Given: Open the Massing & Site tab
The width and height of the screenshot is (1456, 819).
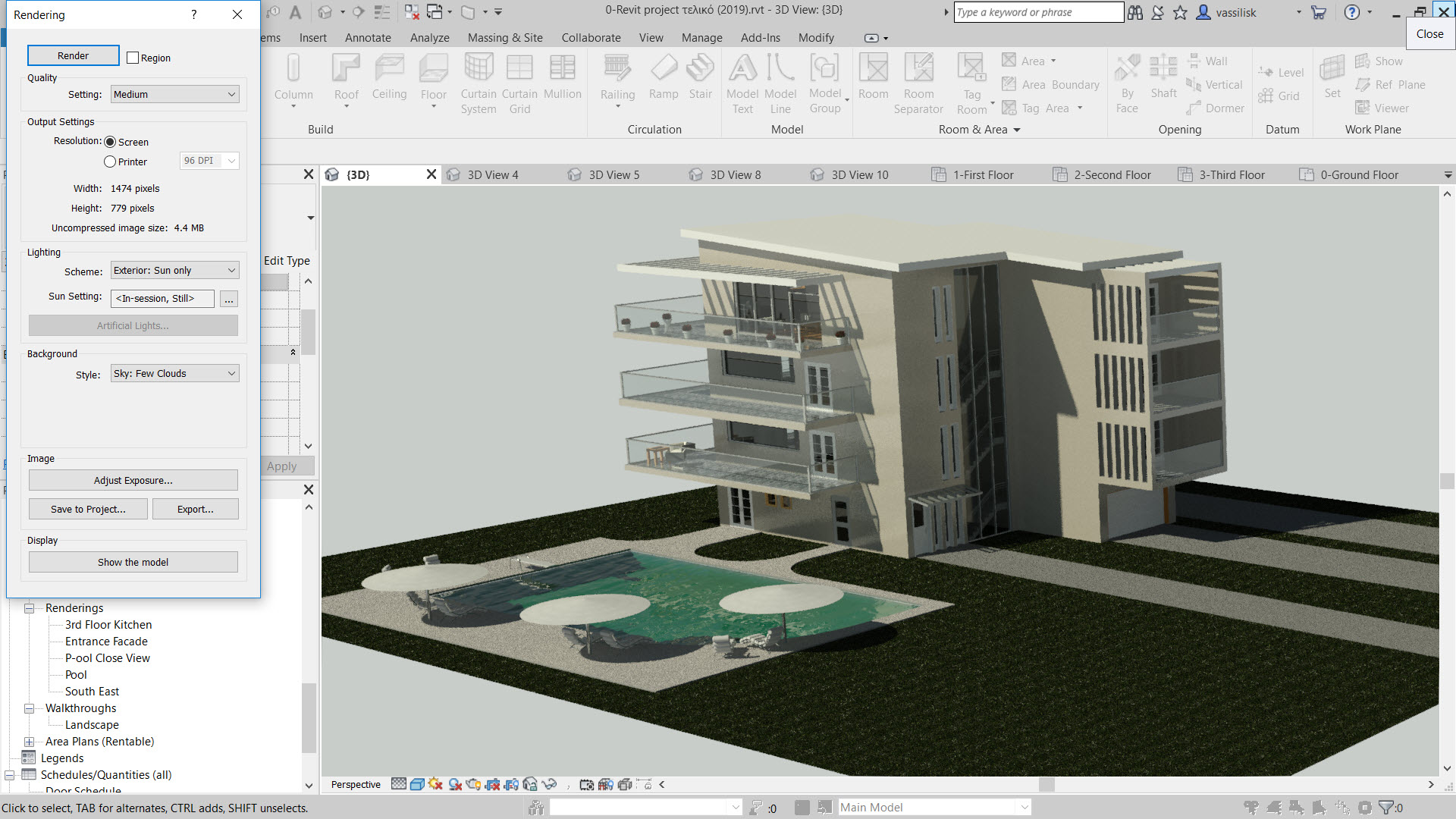Looking at the screenshot, I should 505,38.
